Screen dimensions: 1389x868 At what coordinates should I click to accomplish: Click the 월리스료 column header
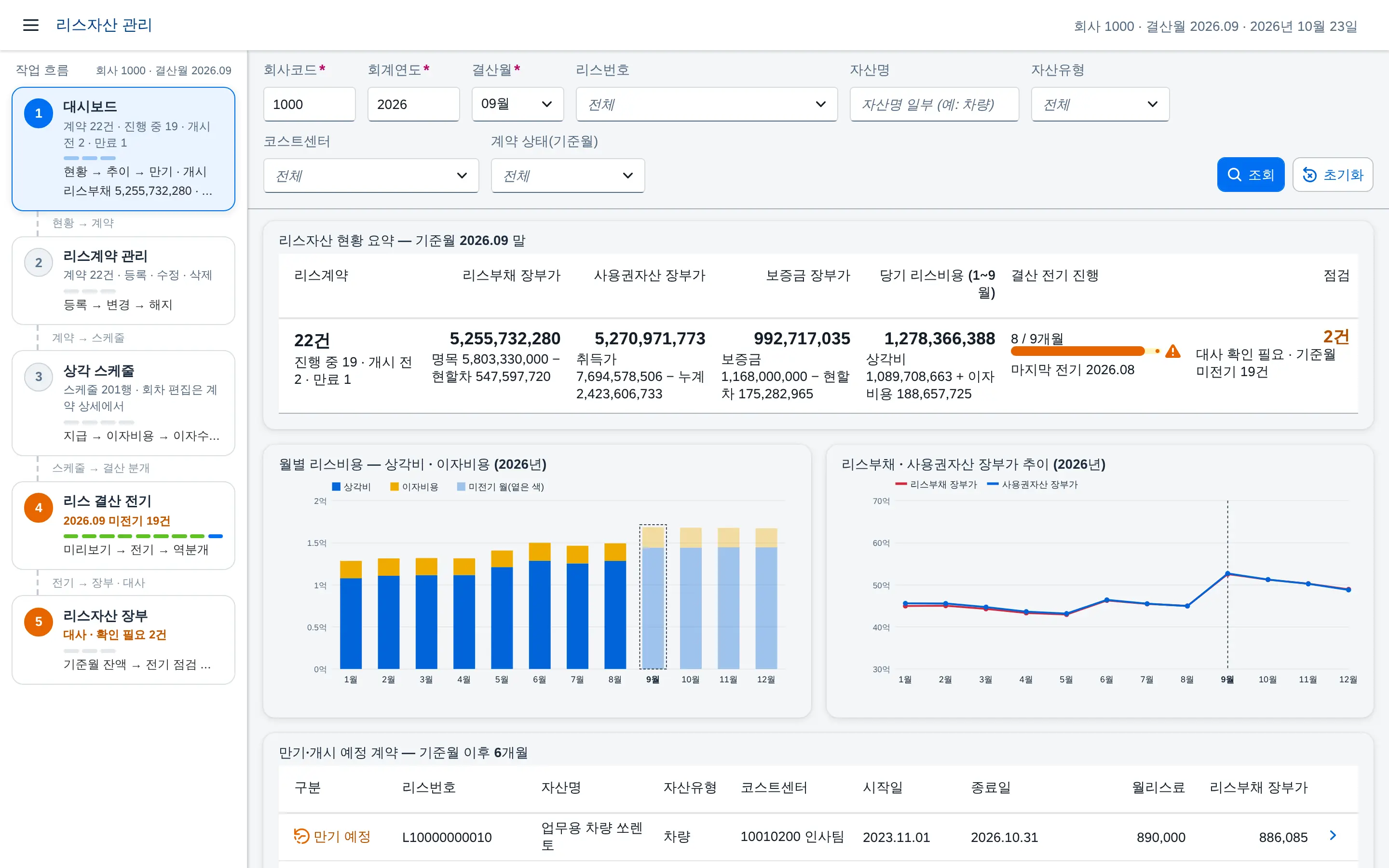[1158, 787]
